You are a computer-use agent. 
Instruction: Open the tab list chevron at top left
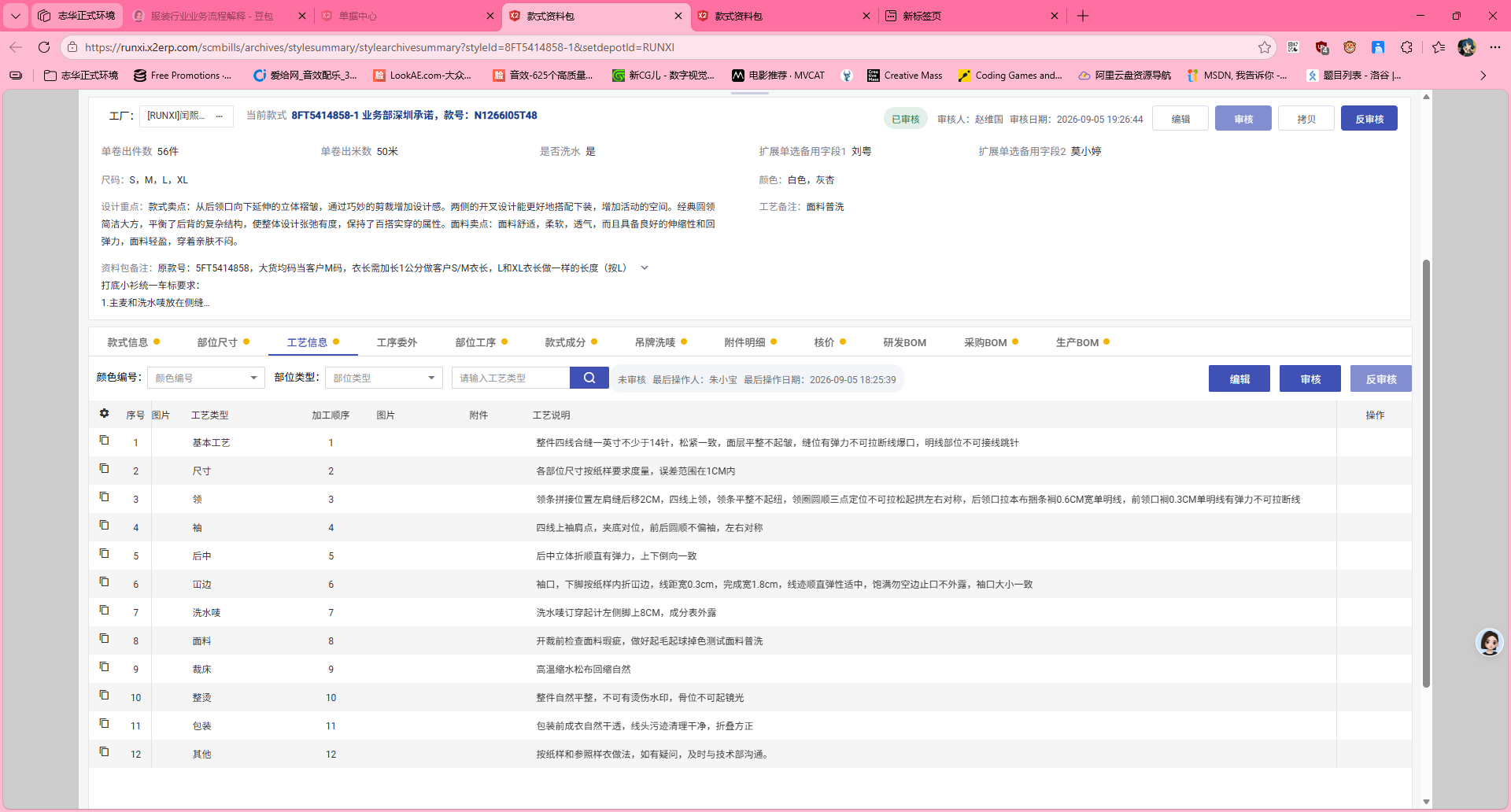16,16
